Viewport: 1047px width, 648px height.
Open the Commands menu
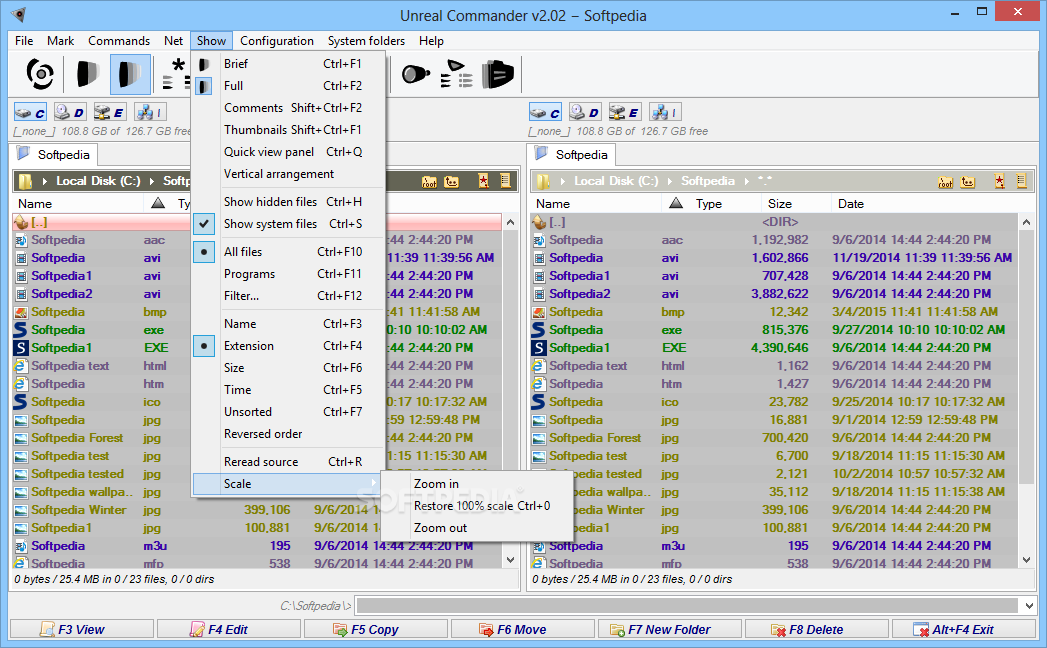tap(119, 41)
